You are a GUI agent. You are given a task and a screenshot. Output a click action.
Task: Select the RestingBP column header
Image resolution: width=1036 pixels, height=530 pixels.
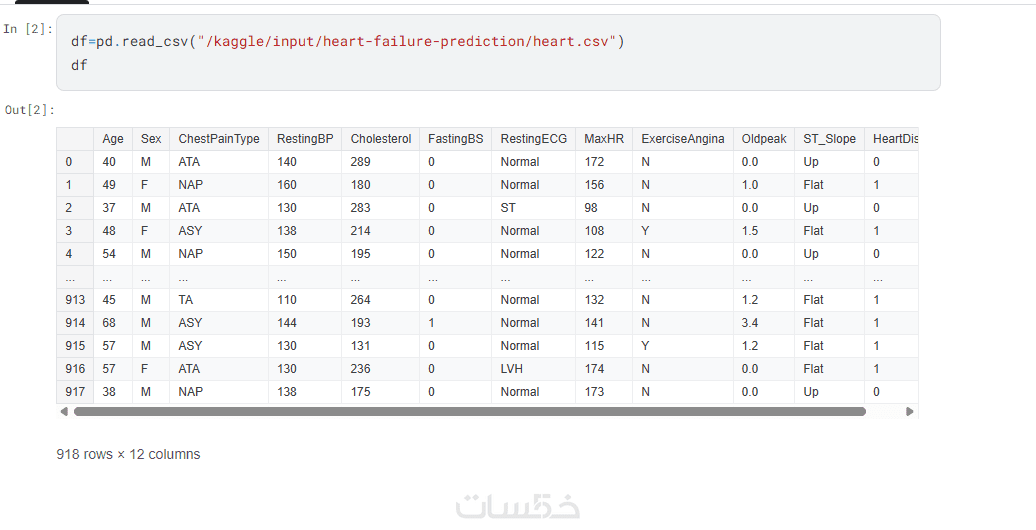coord(305,139)
